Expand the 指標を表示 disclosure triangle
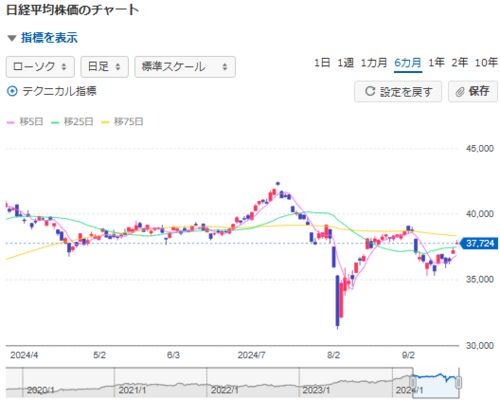 pos(12,38)
